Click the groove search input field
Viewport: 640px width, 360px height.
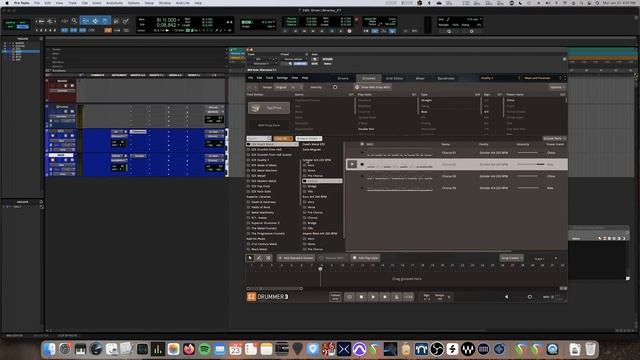259,139
